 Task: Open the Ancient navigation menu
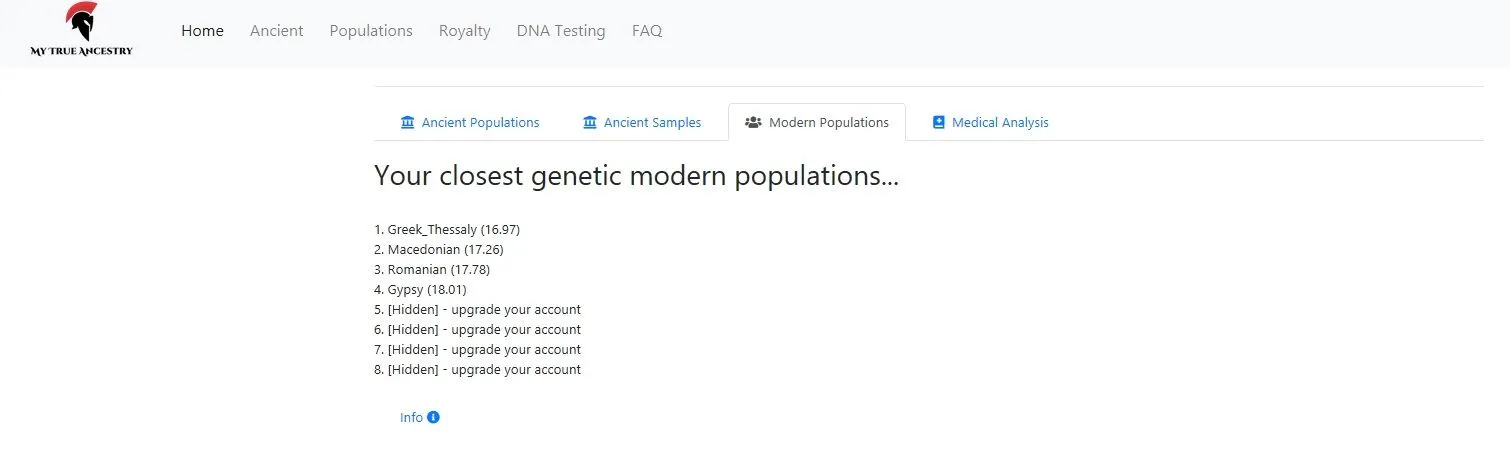pos(276,31)
